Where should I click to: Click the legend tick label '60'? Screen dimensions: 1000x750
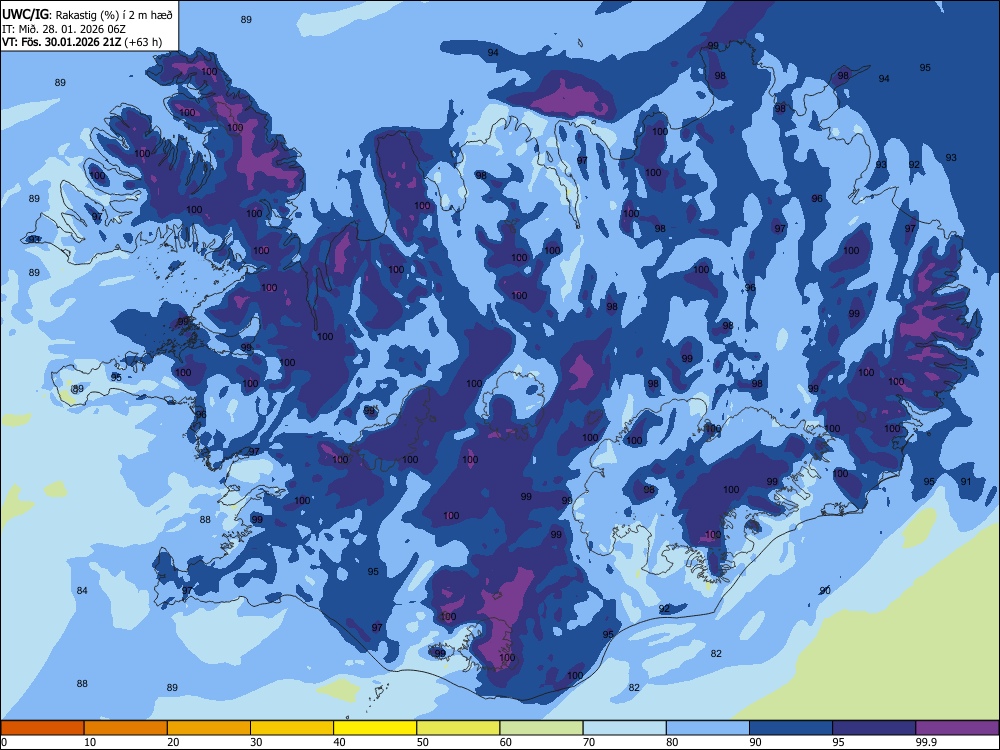[506, 742]
